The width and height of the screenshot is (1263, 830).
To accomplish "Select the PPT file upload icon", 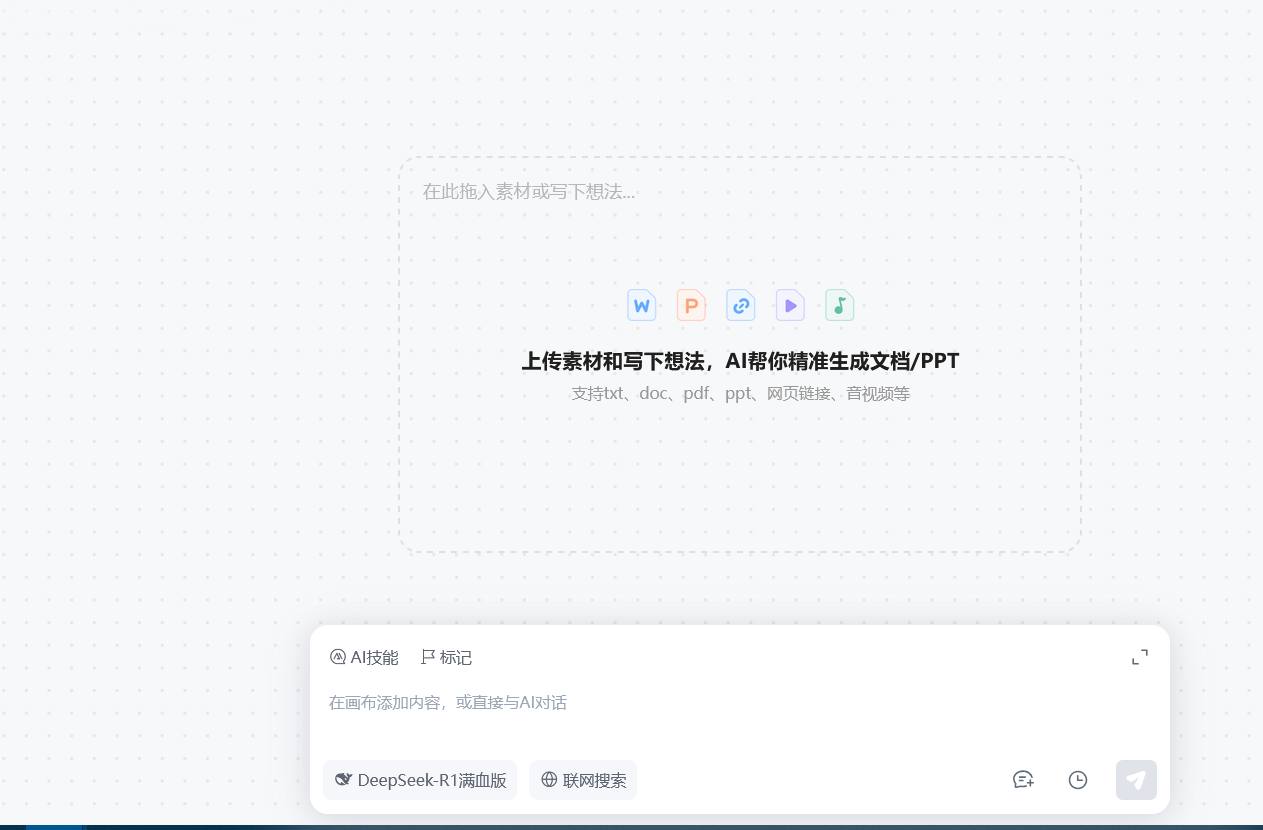I will click(691, 305).
